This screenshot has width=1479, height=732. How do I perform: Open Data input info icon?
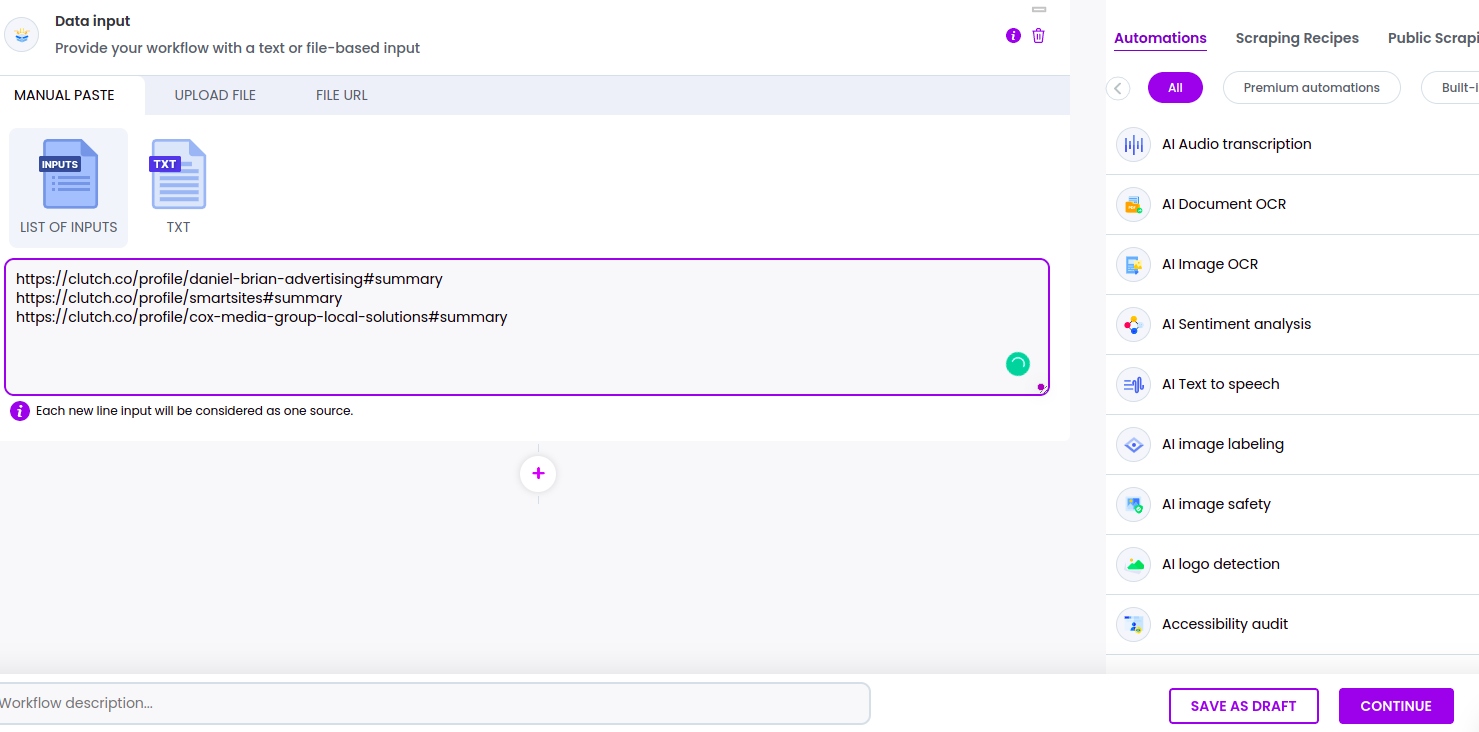click(x=1013, y=36)
